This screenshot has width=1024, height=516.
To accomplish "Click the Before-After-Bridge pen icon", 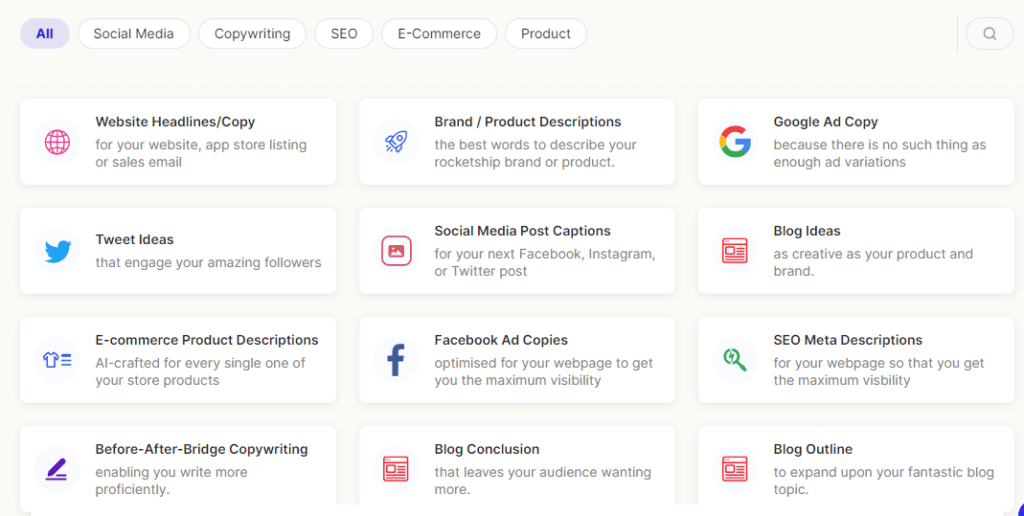I will click(x=57, y=468).
